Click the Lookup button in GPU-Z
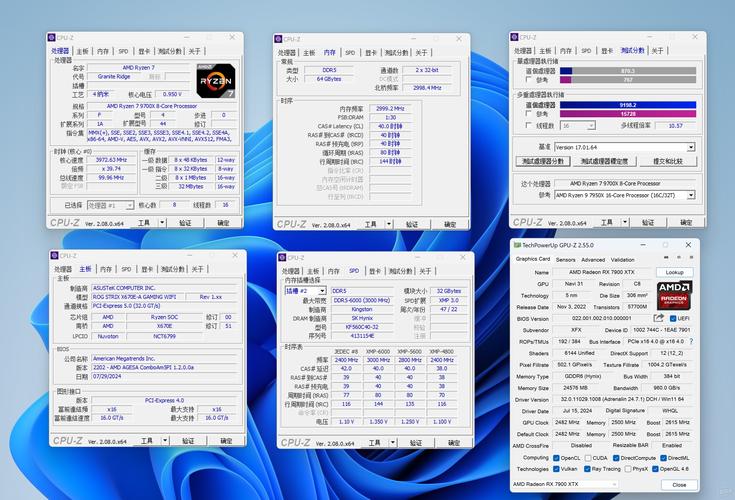735x500 pixels. coord(675,272)
